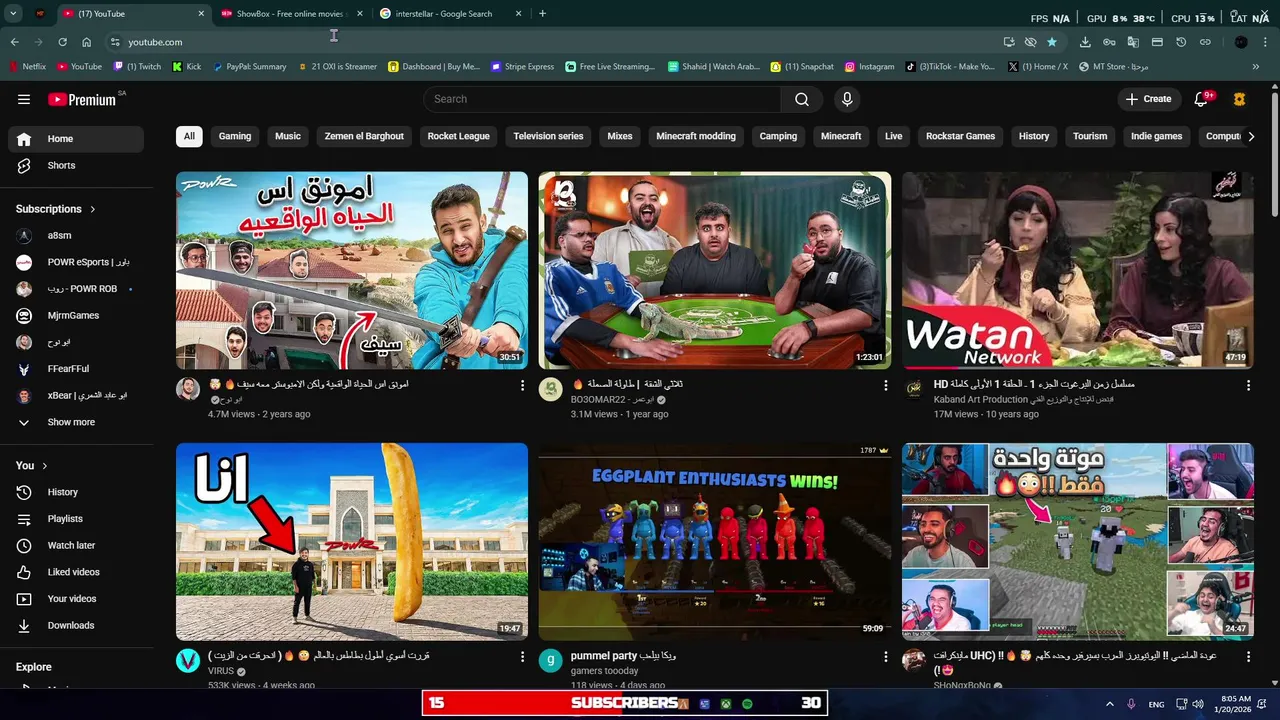Open options menu for Kaband Art video
Viewport: 1280px width, 720px height.
(x=1248, y=385)
